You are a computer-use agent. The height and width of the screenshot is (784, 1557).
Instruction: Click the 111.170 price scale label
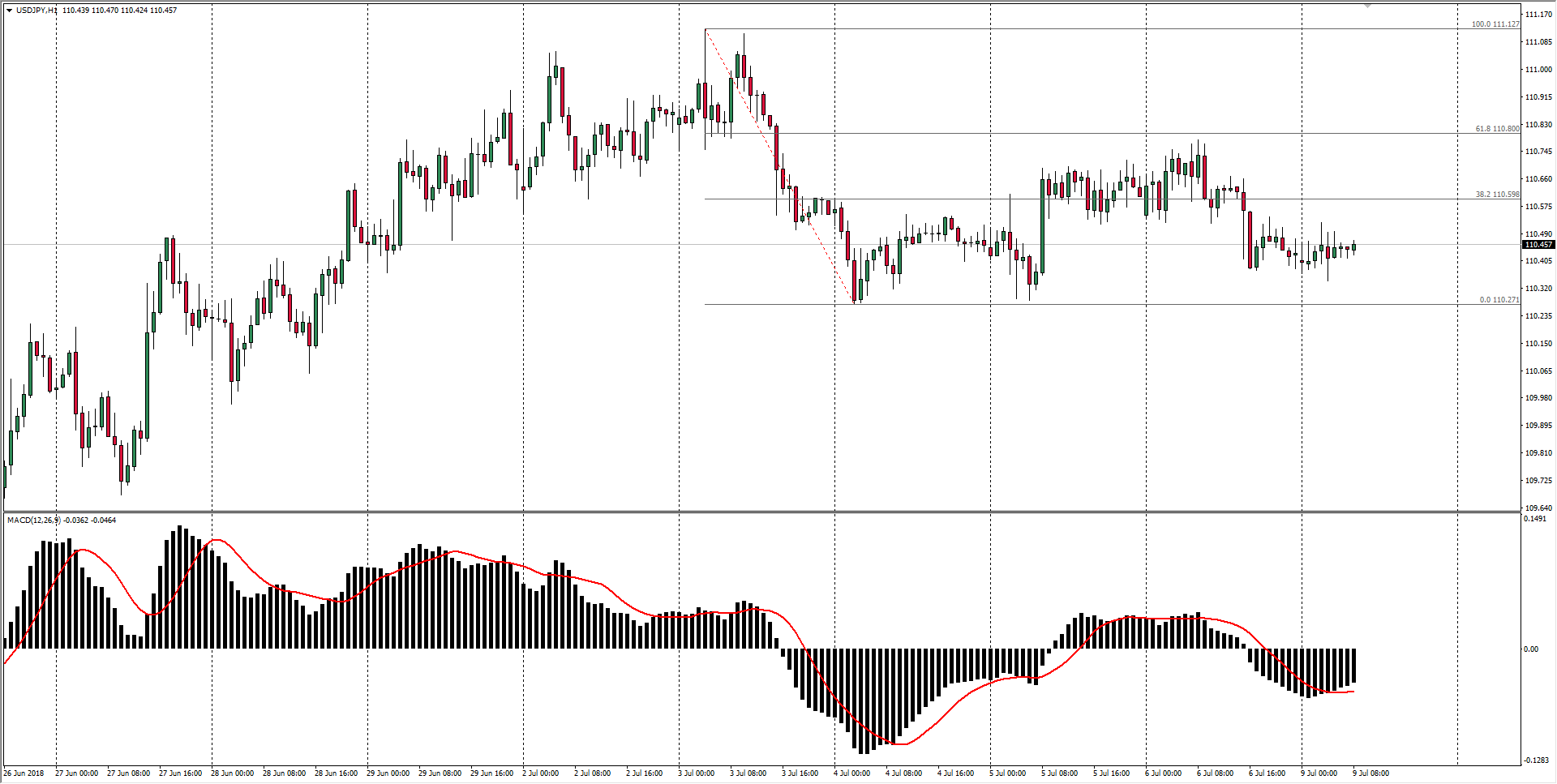[x=1538, y=15]
